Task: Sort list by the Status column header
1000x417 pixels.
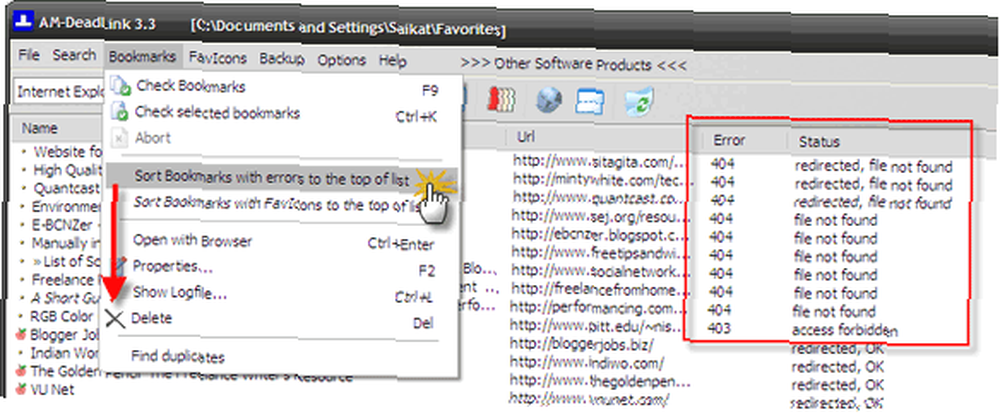Action: coord(819,142)
